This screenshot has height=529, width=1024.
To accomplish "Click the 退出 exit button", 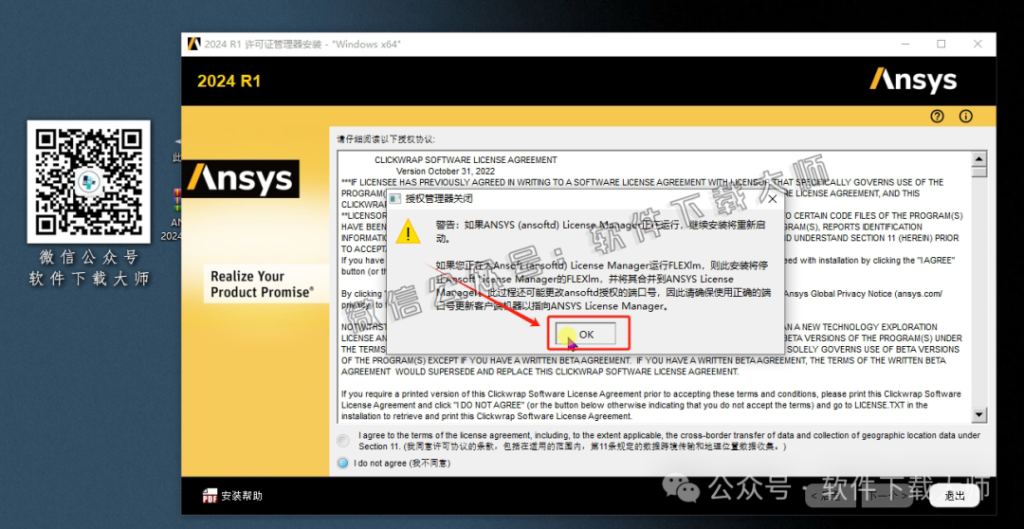I will [955, 496].
